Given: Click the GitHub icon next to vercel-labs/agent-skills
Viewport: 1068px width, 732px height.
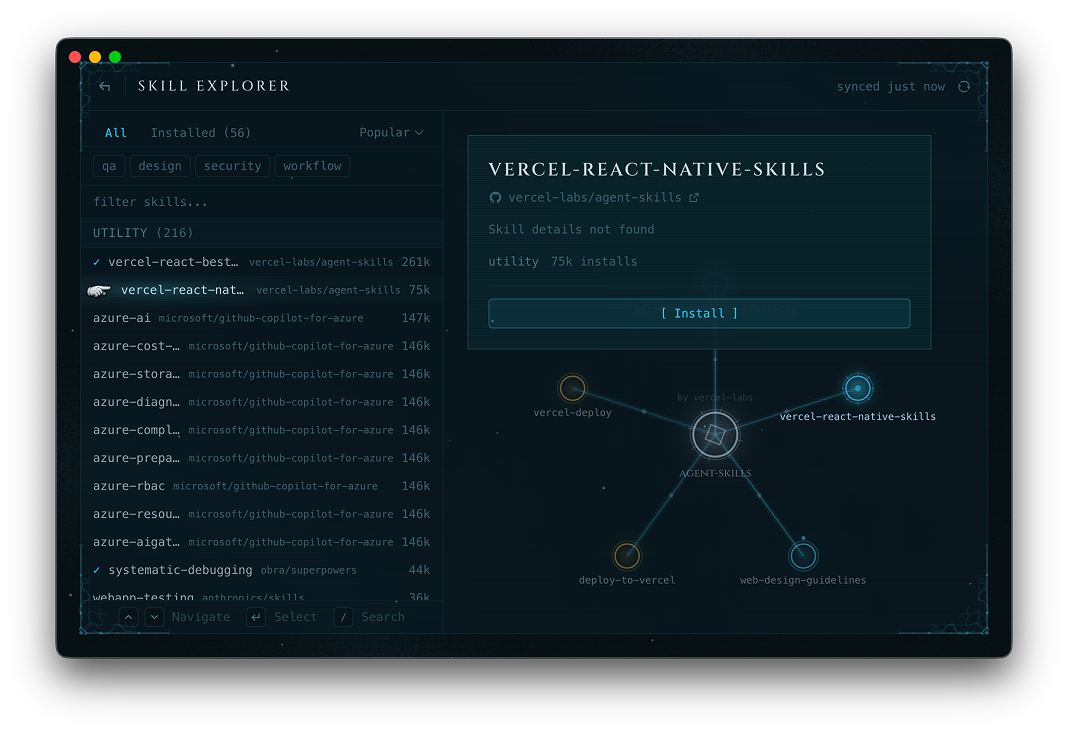Looking at the screenshot, I should (x=495, y=198).
